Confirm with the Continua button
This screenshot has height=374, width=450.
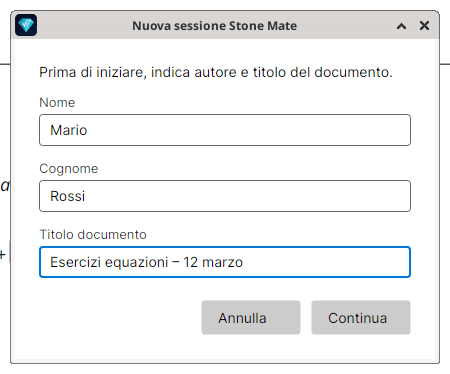pyautogui.click(x=361, y=318)
